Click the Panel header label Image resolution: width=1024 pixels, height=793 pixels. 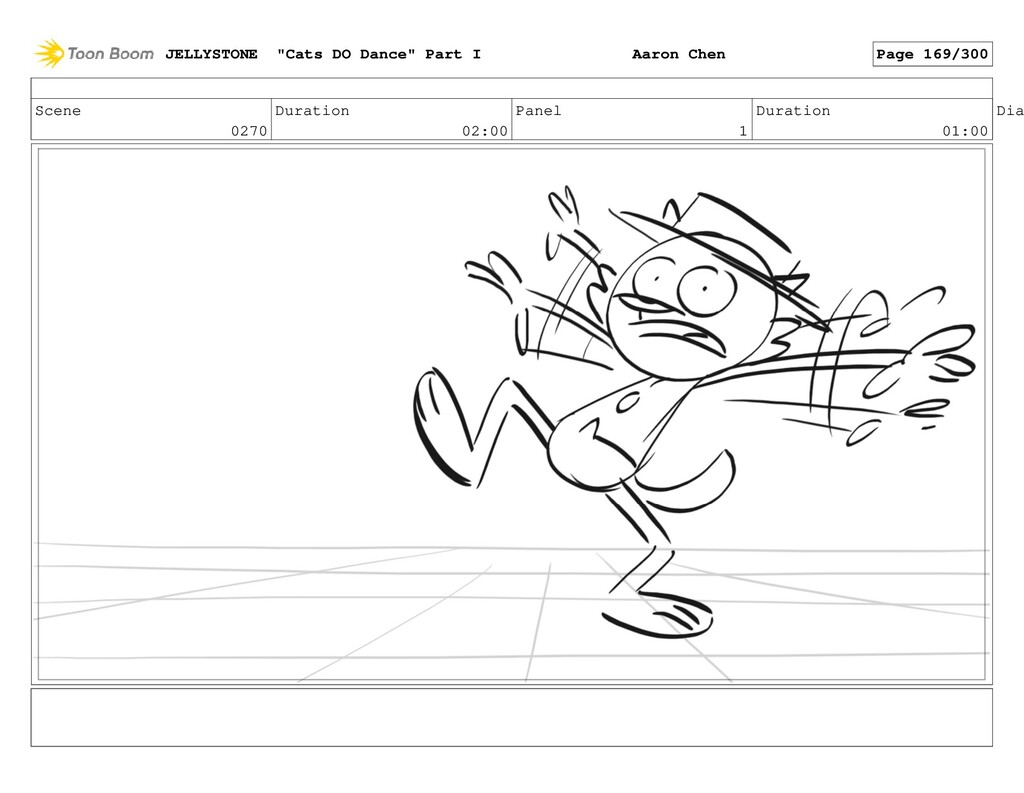click(x=538, y=110)
